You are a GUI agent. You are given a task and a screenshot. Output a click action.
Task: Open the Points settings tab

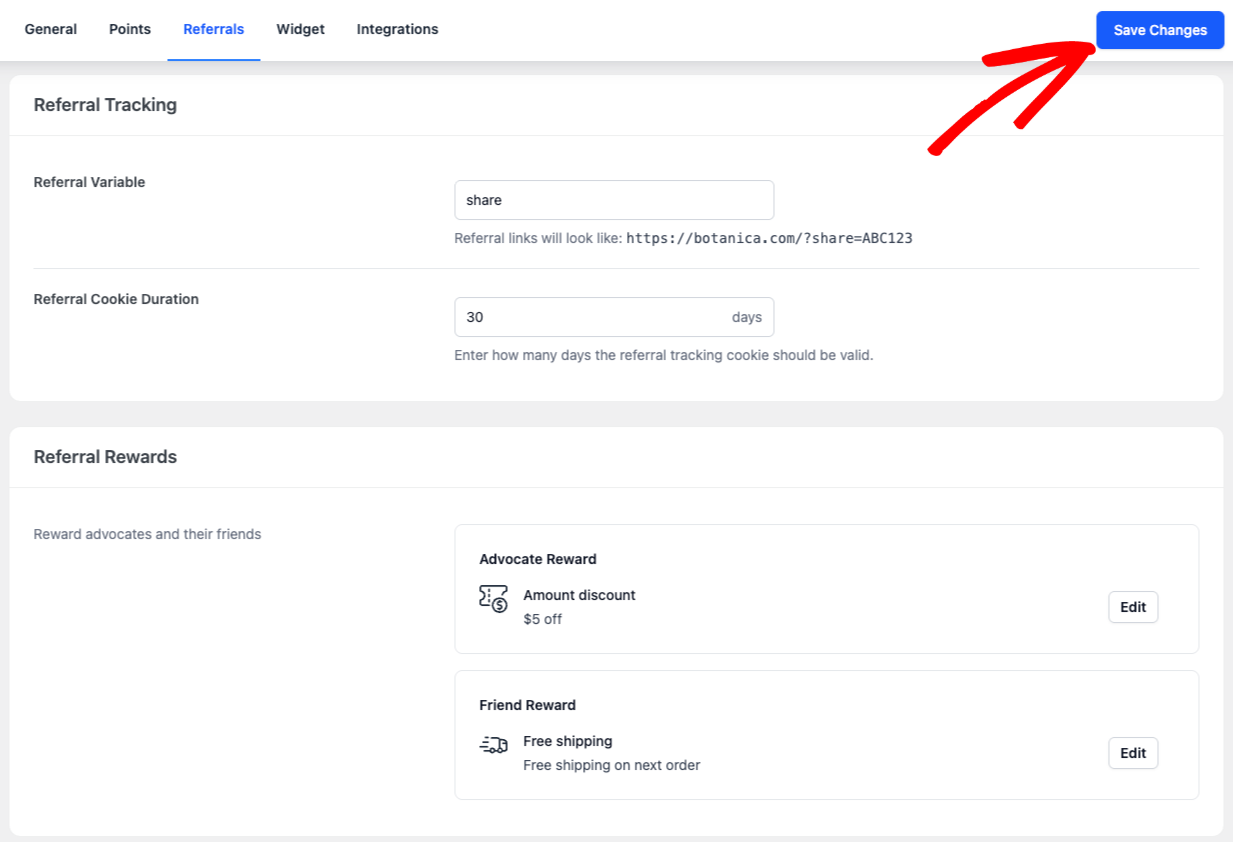129,29
